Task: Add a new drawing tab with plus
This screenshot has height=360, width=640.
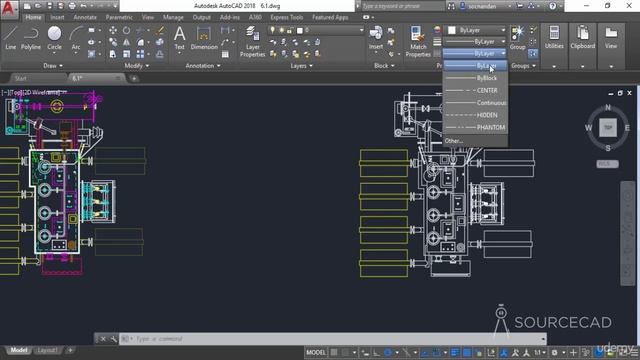Action: click(134, 78)
